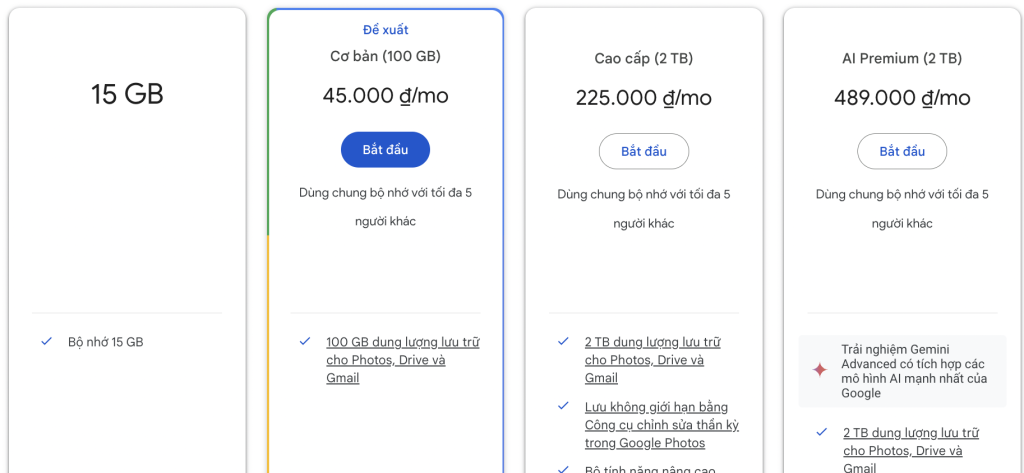Click checkmark beside Cao cấp 2 TB storage
This screenshot has width=1024, height=473.
click(564, 341)
